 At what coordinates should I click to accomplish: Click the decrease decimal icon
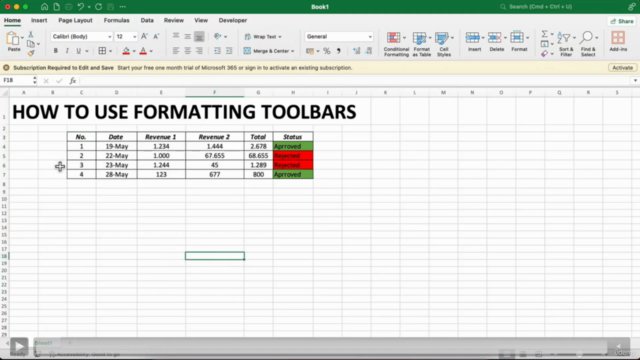point(369,51)
